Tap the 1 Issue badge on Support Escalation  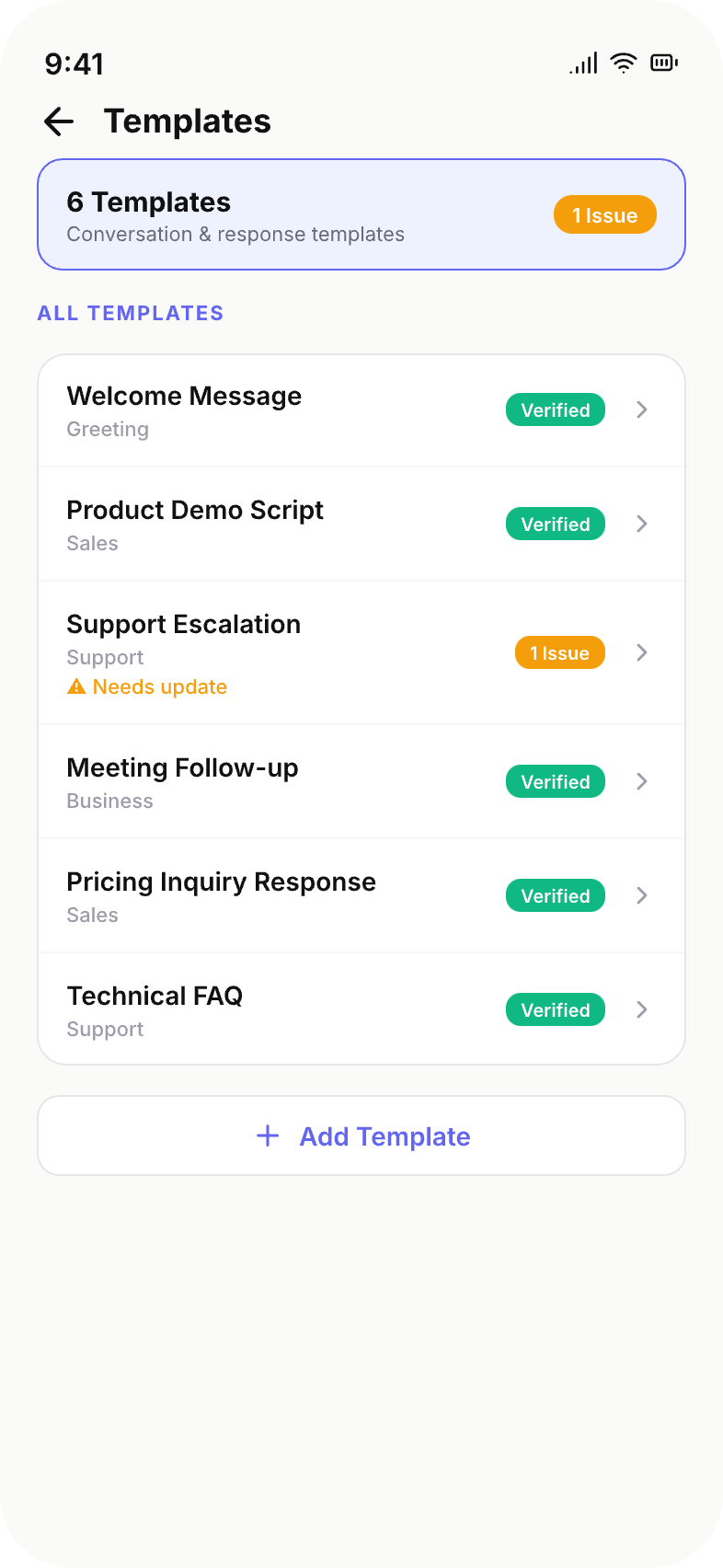(x=560, y=652)
